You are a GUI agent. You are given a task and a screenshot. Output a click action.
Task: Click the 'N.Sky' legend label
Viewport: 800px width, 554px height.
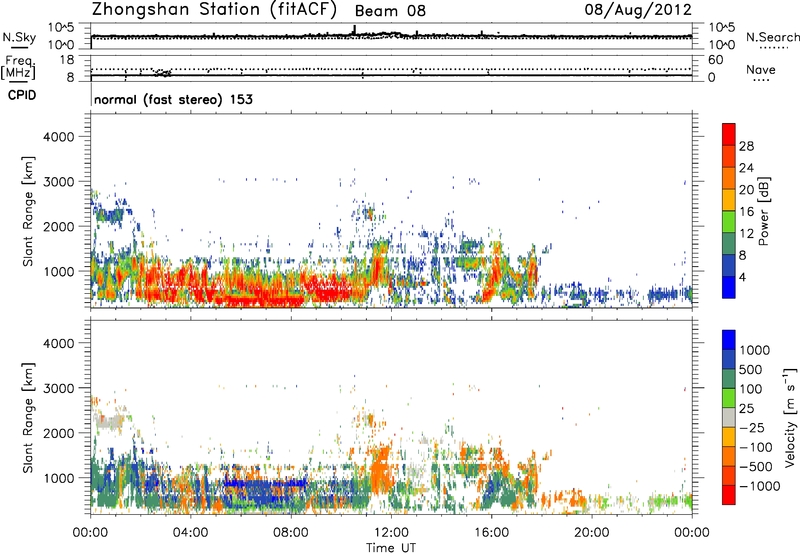(19, 37)
